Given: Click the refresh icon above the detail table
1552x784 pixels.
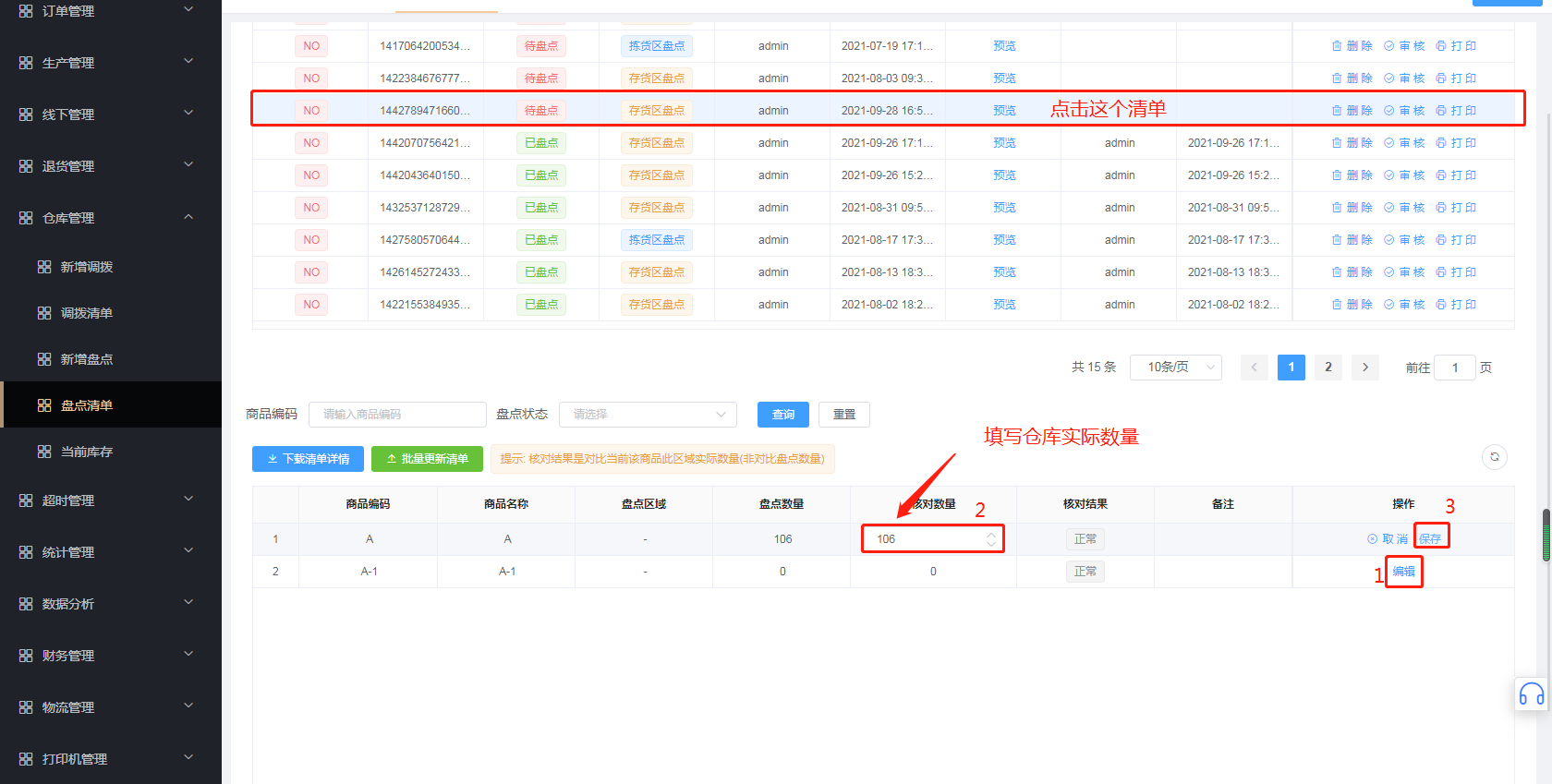Looking at the screenshot, I should (x=1495, y=457).
